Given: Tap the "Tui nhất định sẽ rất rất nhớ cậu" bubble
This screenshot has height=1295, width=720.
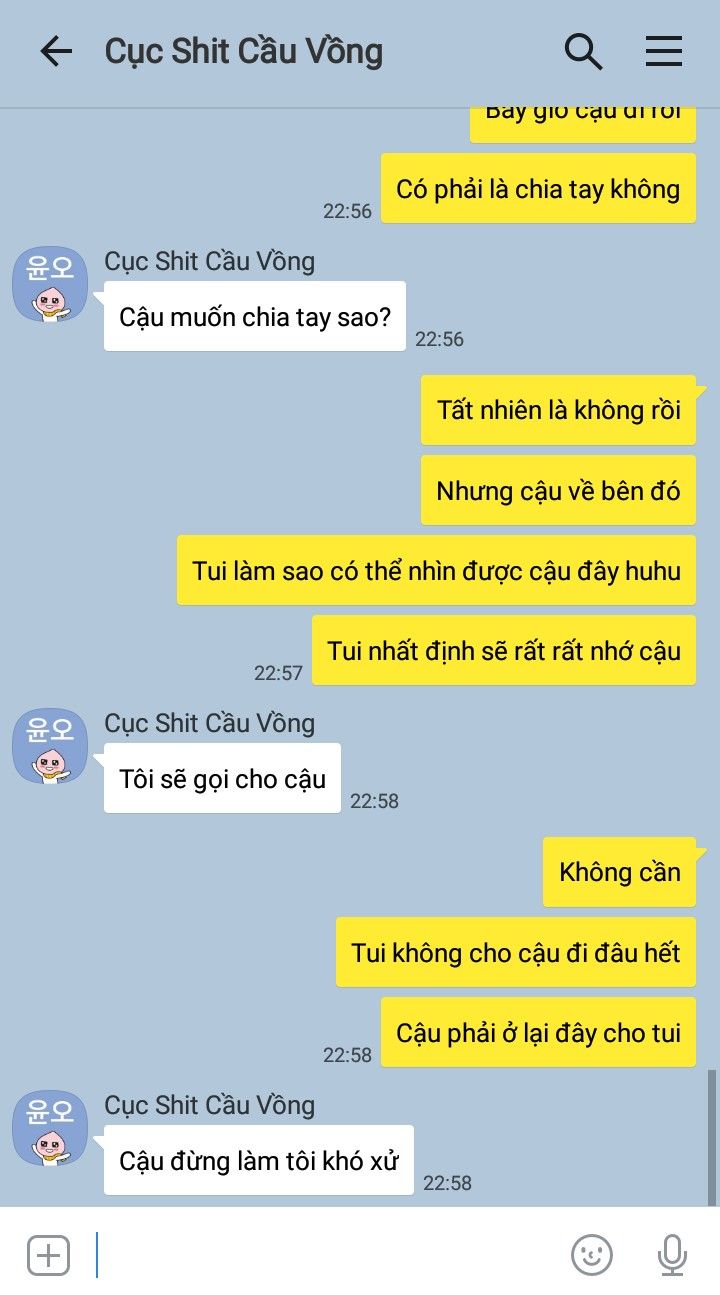Looking at the screenshot, I should [504, 650].
